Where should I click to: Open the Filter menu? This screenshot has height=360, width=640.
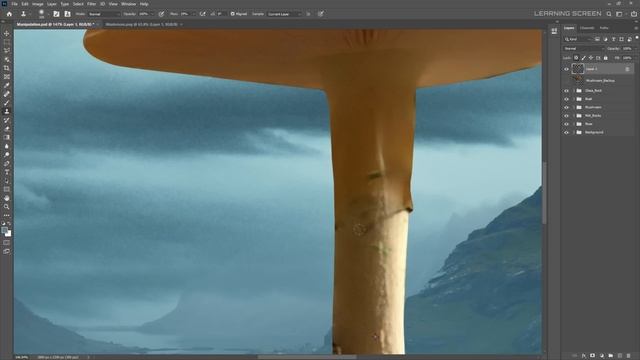(x=91, y=4)
